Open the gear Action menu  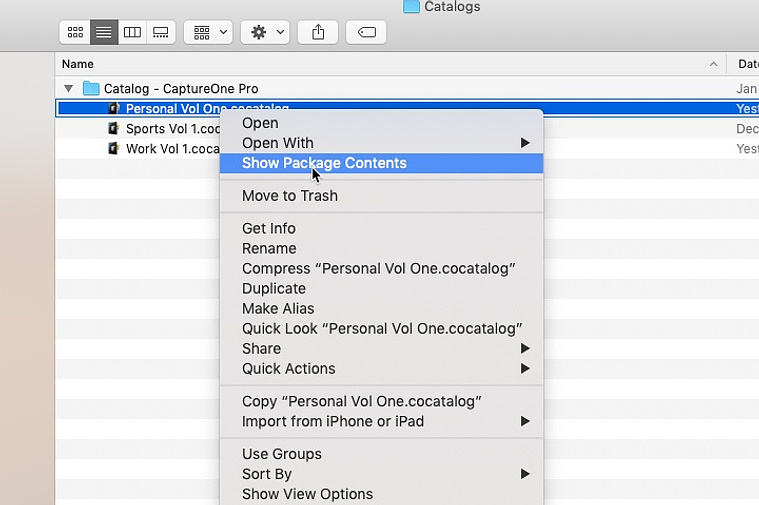pyautogui.click(x=265, y=32)
